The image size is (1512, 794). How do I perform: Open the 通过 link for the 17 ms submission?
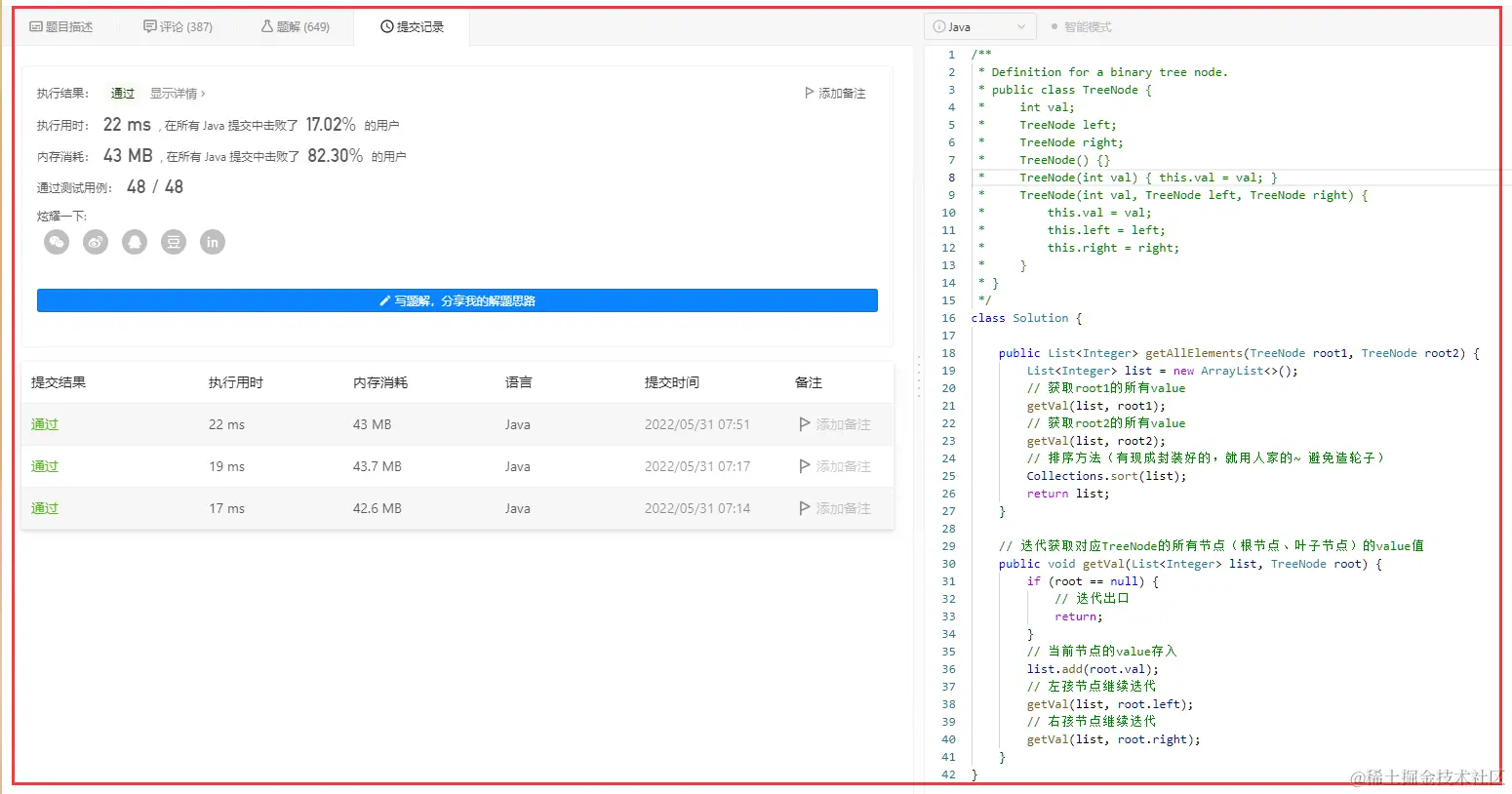click(45, 508)
